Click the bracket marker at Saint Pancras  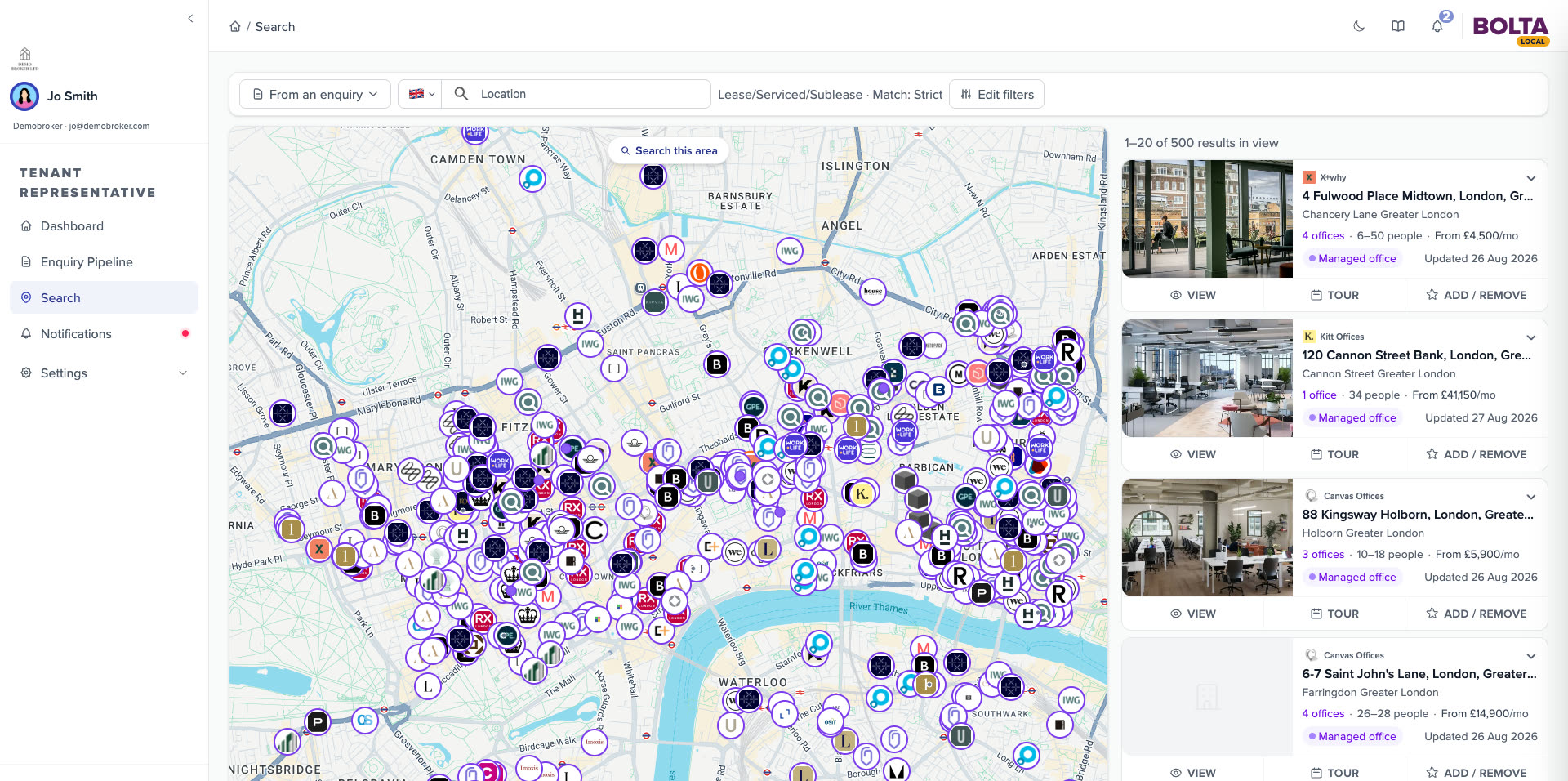pos(614,368)
